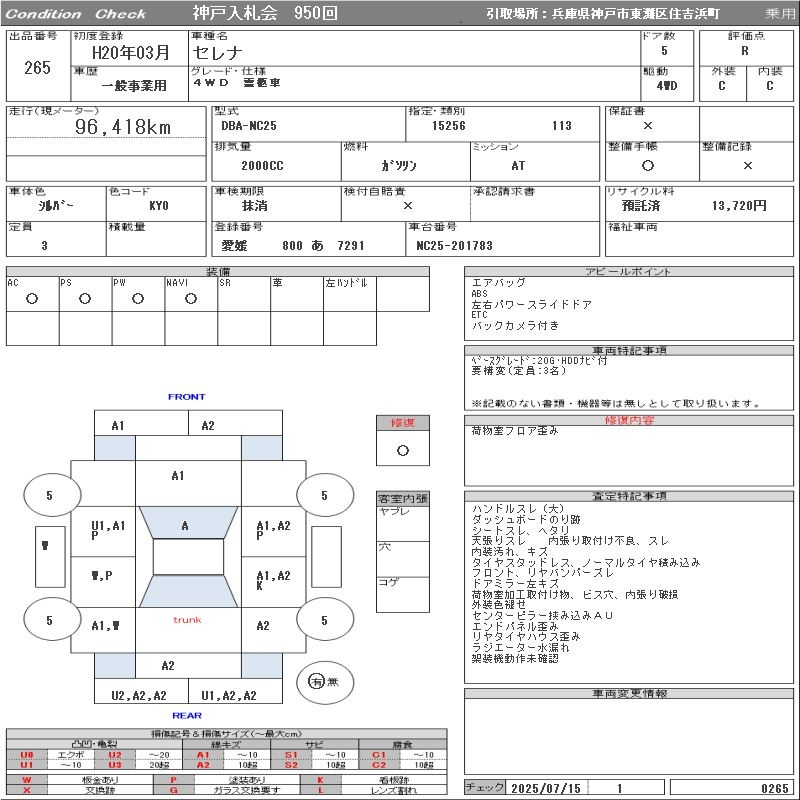Click the designation number 15256
The height and width of the screenshot is (800, 800).
[x=449, y=126]
